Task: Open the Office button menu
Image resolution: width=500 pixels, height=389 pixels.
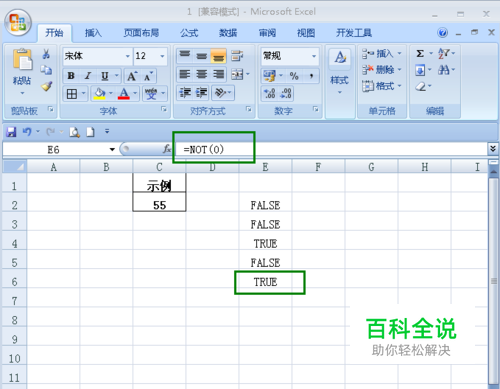Action: (x=18, y=23)
